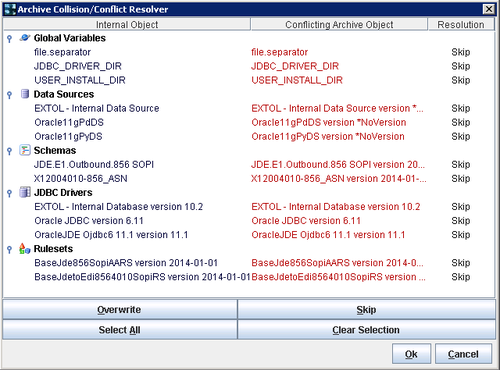The height and width of the screenshot is (370, 500).
Task: Select the JDBC Drivers category label
Action: pos(63,193)
